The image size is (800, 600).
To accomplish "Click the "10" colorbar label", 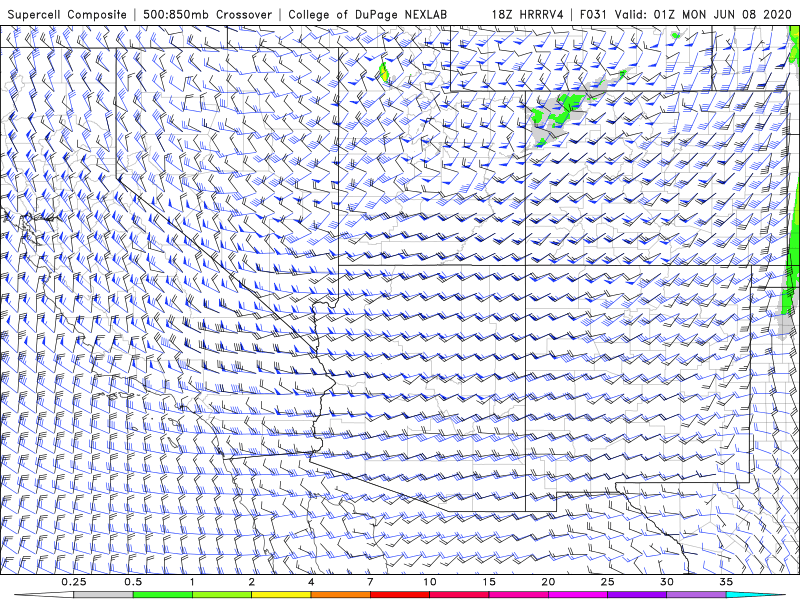I will [430, 582].
